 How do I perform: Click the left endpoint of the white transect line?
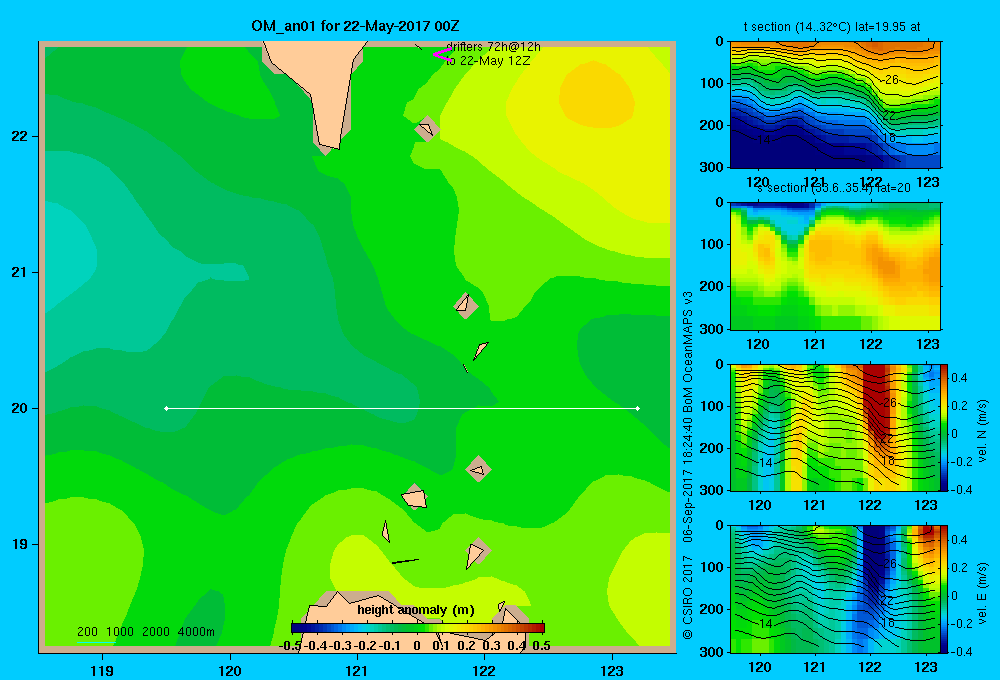pyautogui.click(x=166, y=408)
